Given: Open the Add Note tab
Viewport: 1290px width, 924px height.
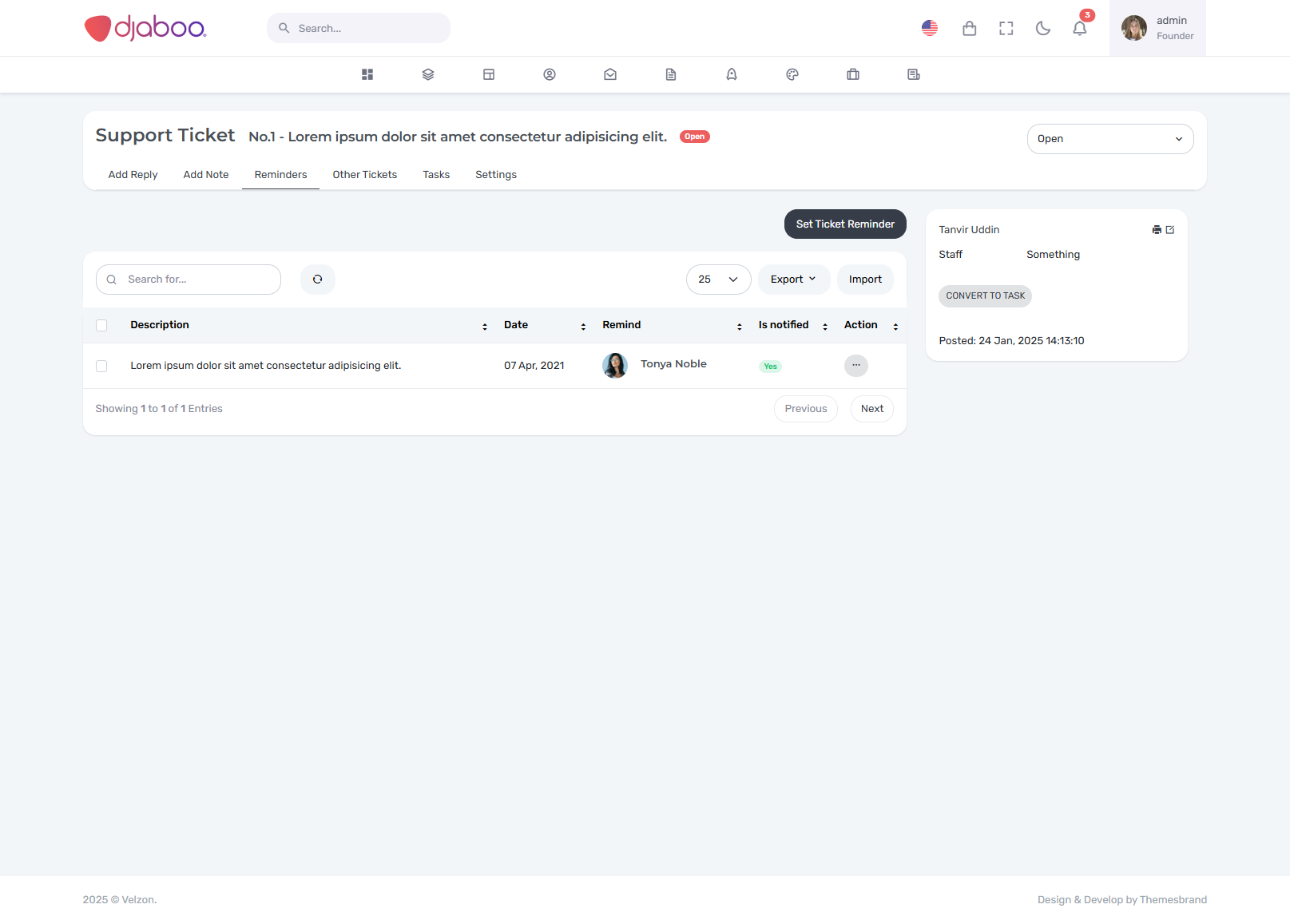Looking at the screenshot, I should (x=206, y=175).
